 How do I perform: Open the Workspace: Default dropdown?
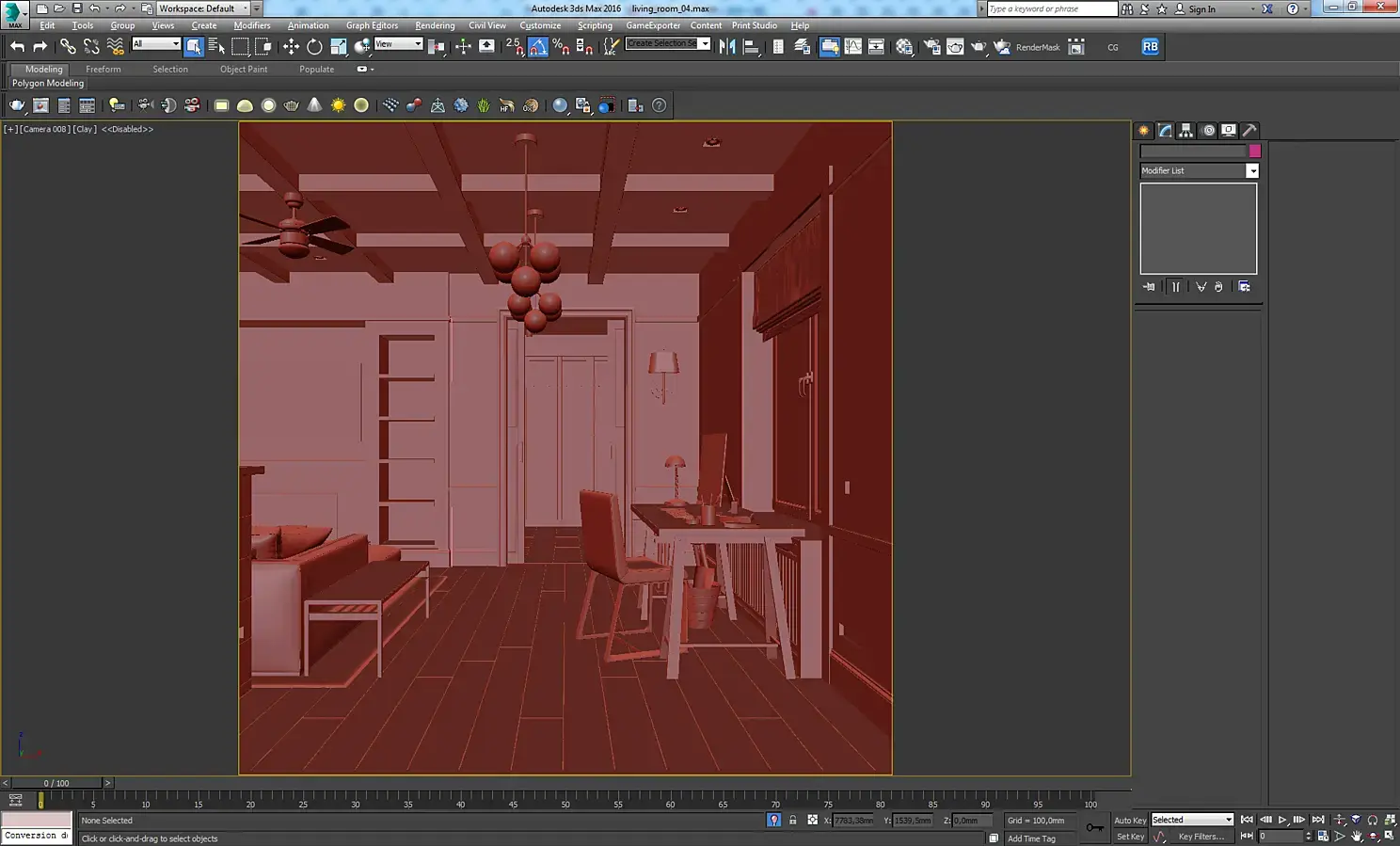[x=202, y=8]
